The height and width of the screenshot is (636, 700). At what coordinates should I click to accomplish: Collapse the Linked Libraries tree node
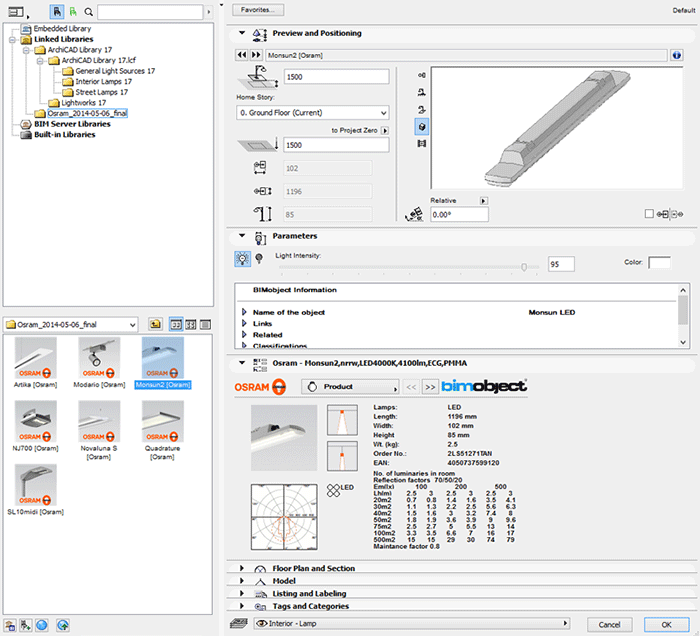tap(12, 39)
